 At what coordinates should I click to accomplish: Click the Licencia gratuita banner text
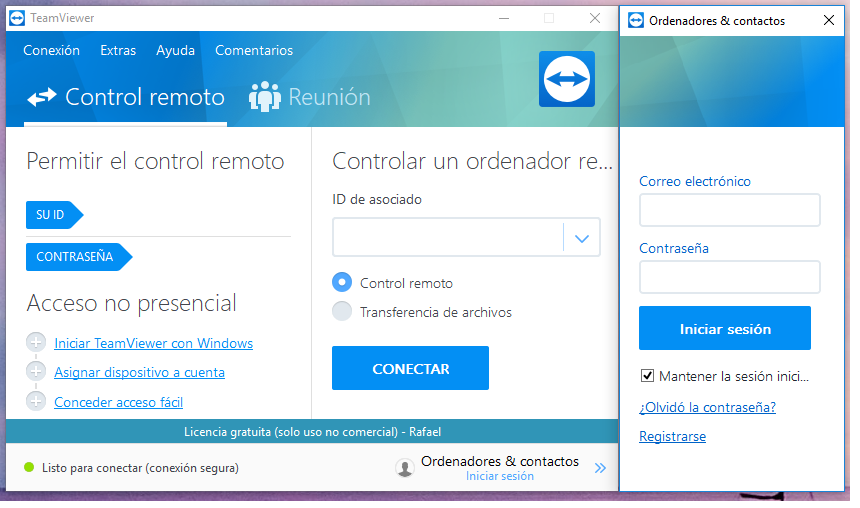(312, 432)
